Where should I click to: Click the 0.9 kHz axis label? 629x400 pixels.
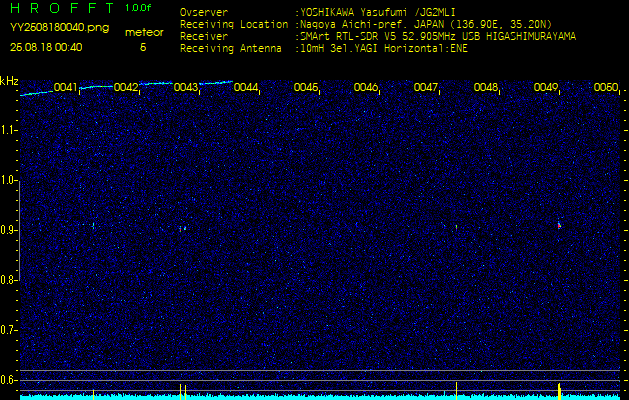tap(8, 230)
